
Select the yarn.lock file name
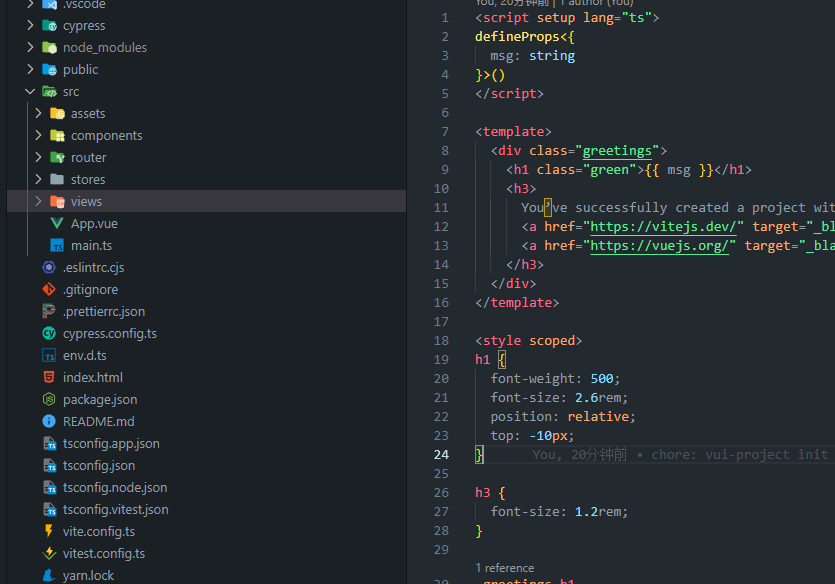[88, 575]
